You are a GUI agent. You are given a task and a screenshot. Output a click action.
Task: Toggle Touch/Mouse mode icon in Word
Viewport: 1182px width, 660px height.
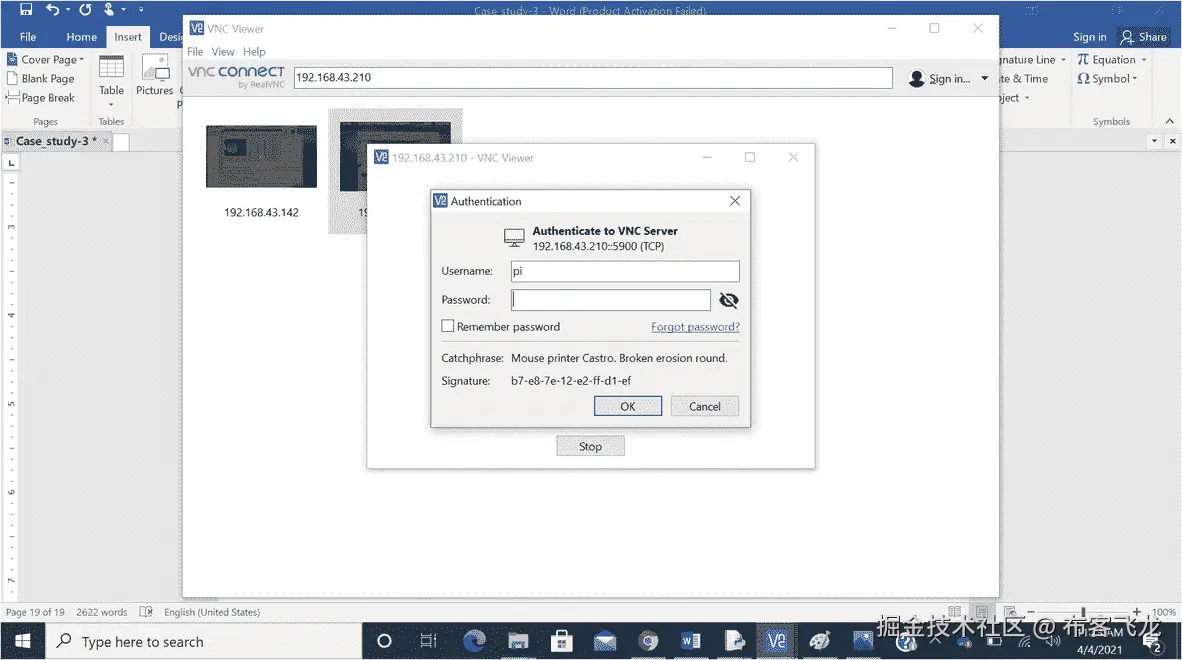(x=109, y=9)
